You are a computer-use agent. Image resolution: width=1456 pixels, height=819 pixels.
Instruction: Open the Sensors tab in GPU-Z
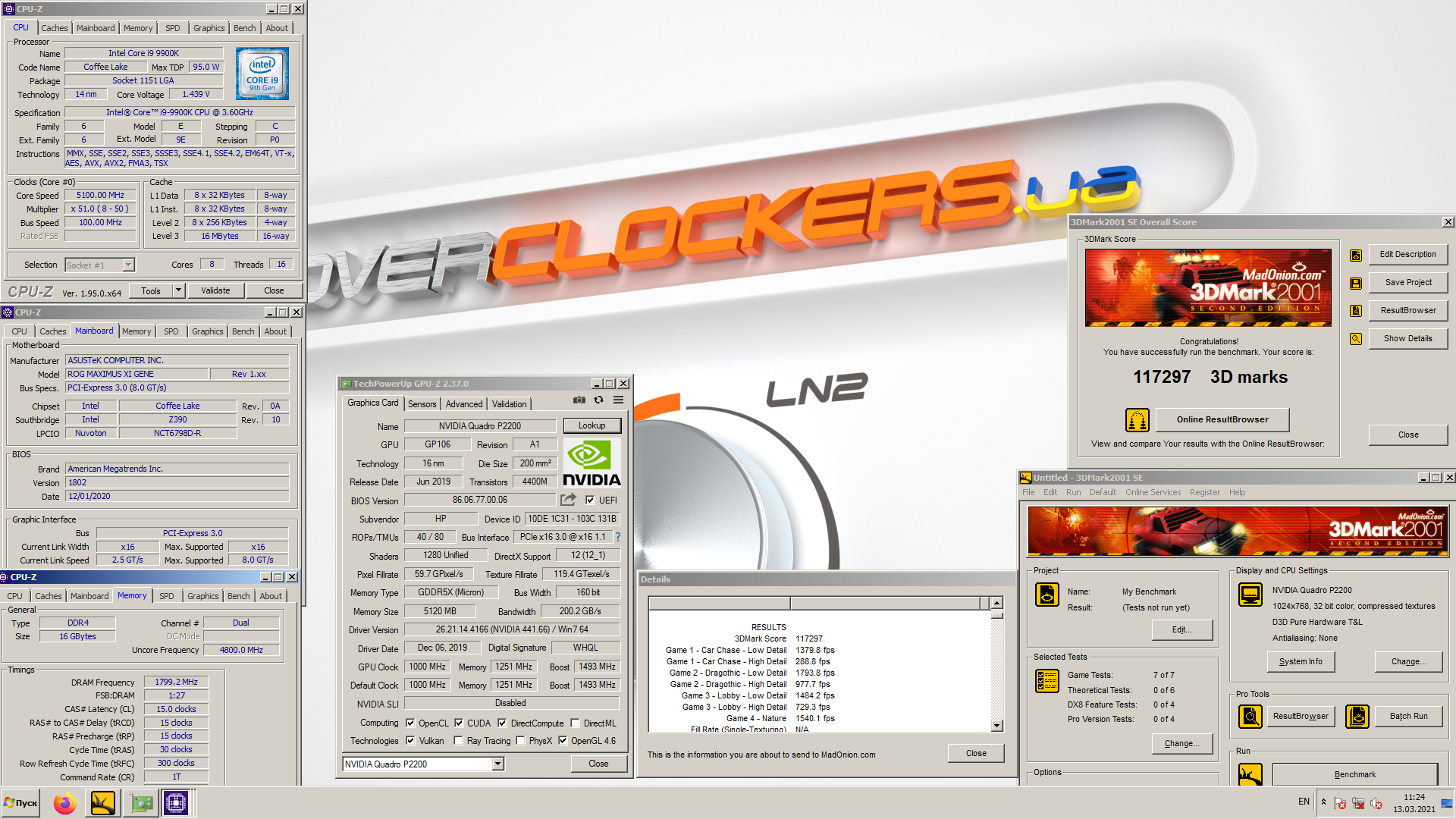422,404
